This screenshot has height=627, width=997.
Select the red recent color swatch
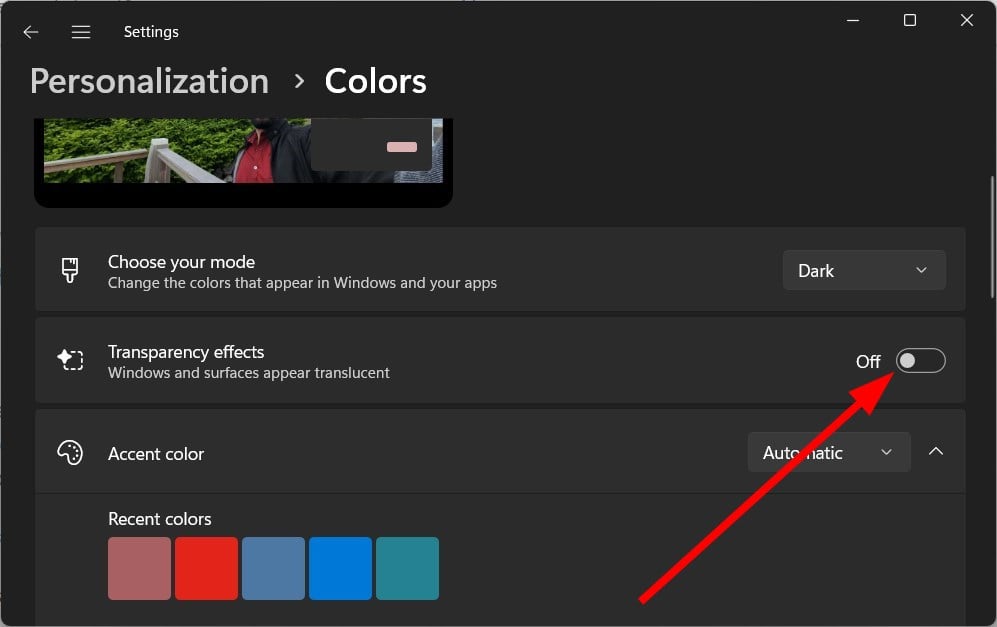pos(206,568)
